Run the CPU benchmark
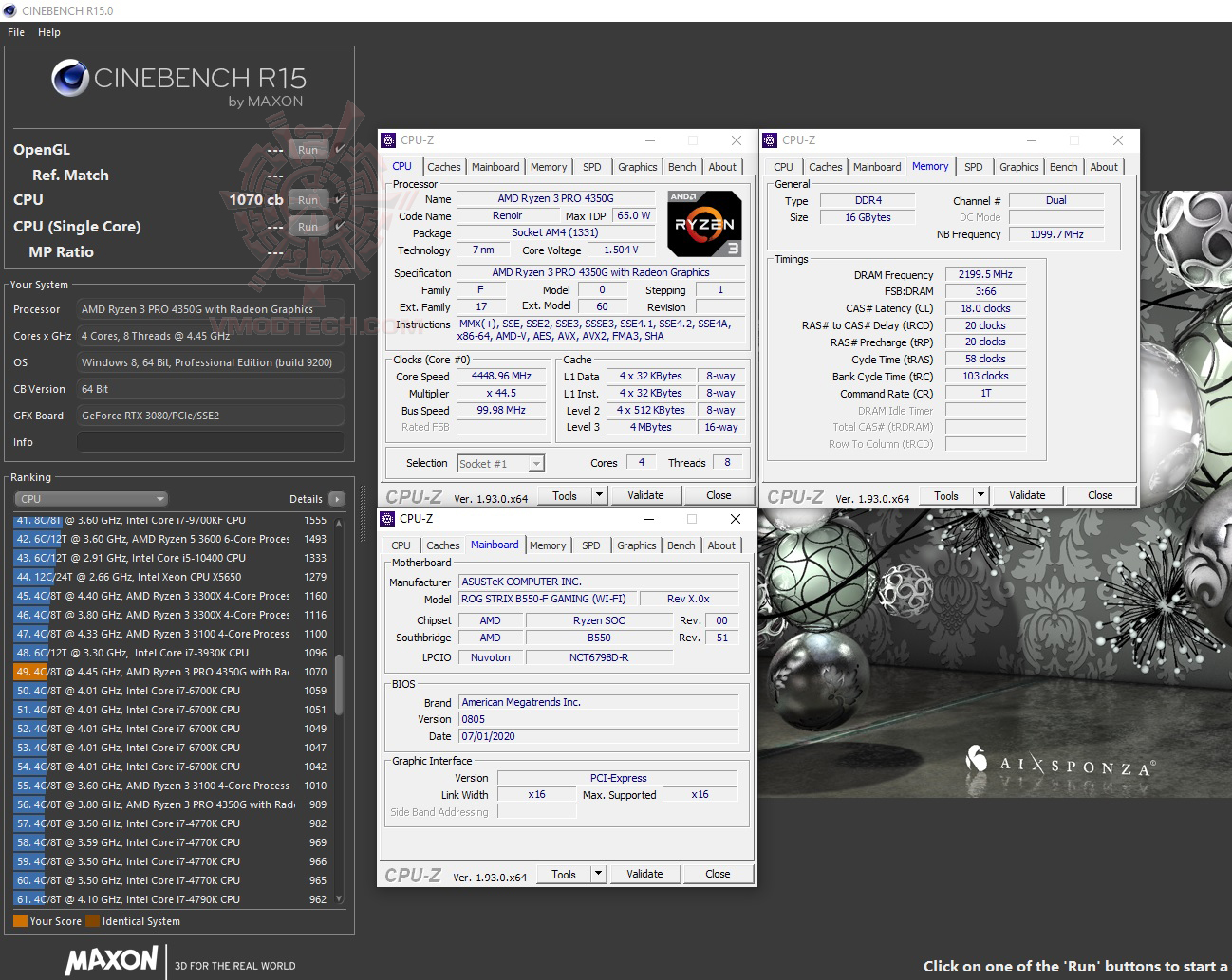Image resolution: width=1232 pixels, height=980 pixels. pyautogui.click(x=308, y=200)
